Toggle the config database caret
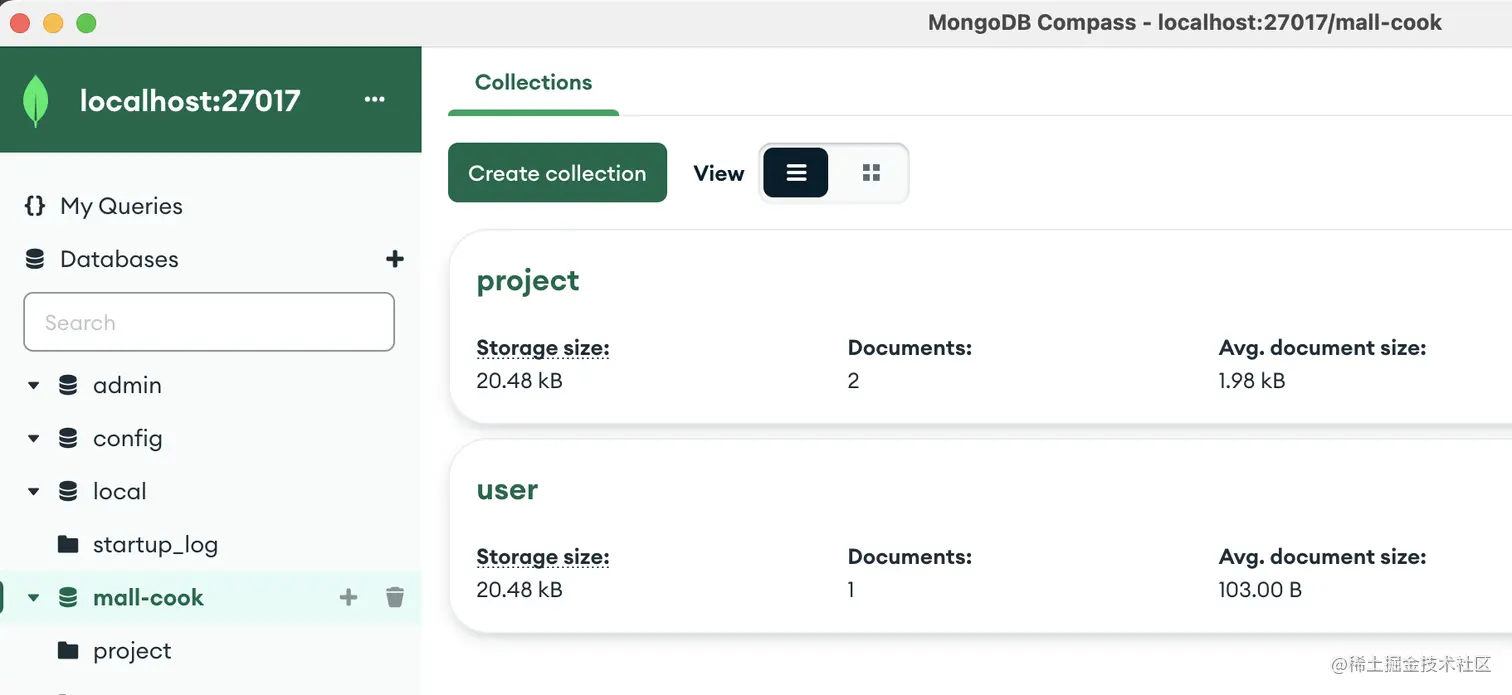This screenshot has width=1512, height=695. click(34, 438)
